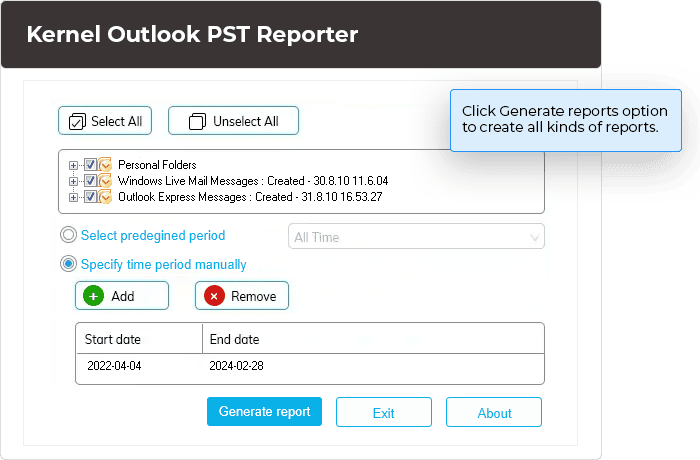Click the Remove time period button
The width and height of the screenshot is (700, 460).
coord(242,296)
